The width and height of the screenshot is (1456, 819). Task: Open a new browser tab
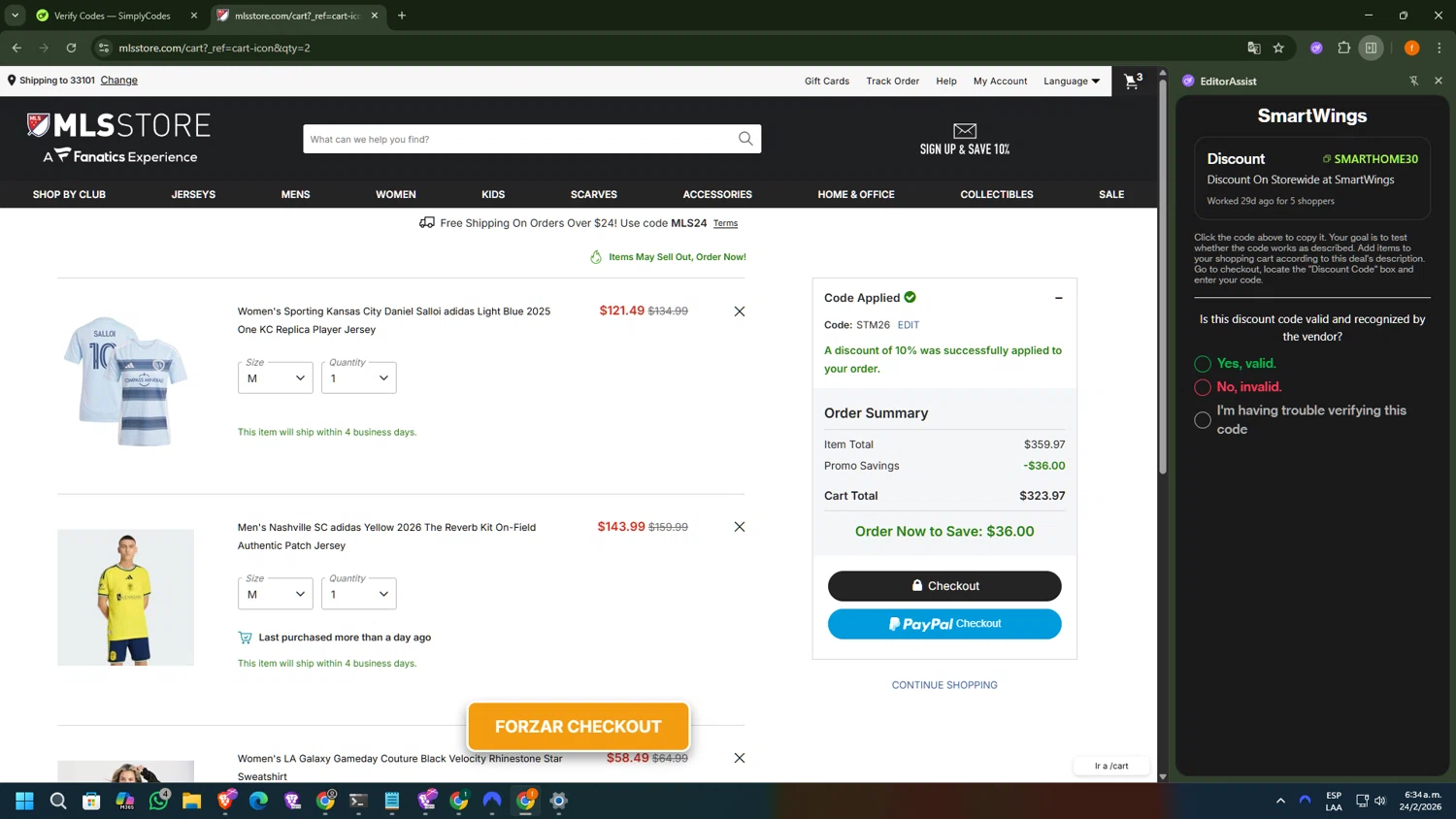(402, 16)
